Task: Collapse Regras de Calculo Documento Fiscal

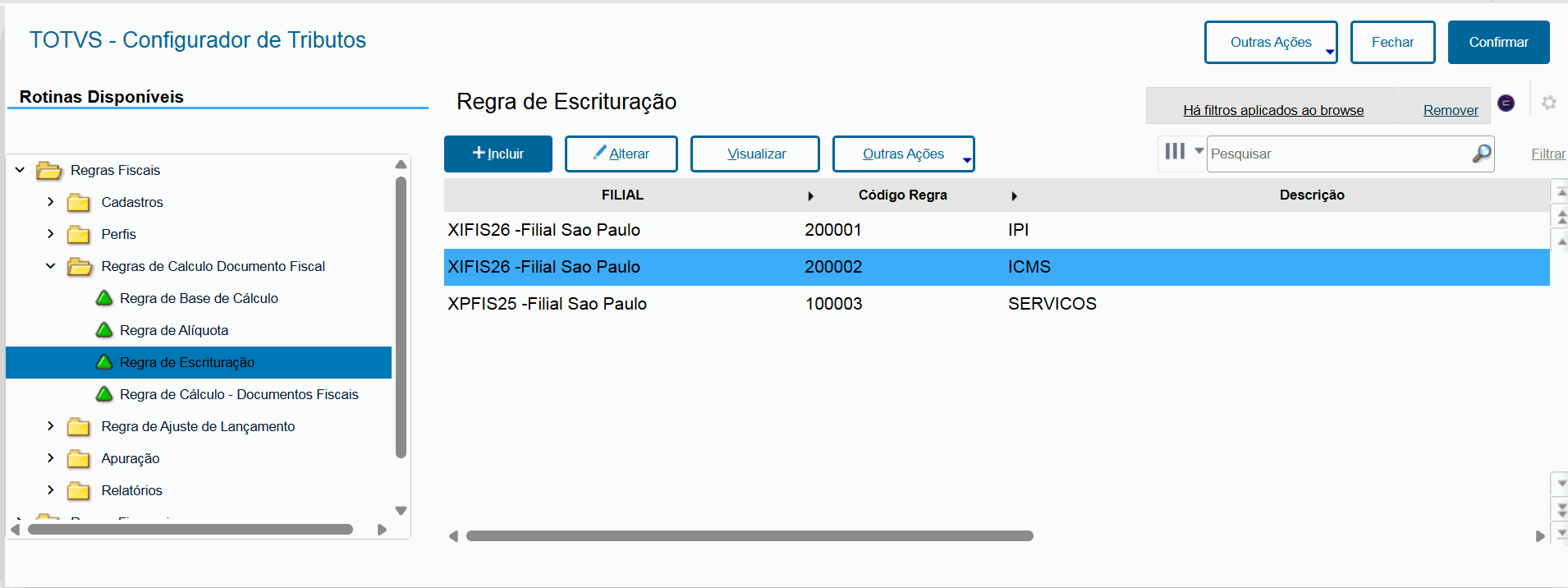Action: (51, 266)
